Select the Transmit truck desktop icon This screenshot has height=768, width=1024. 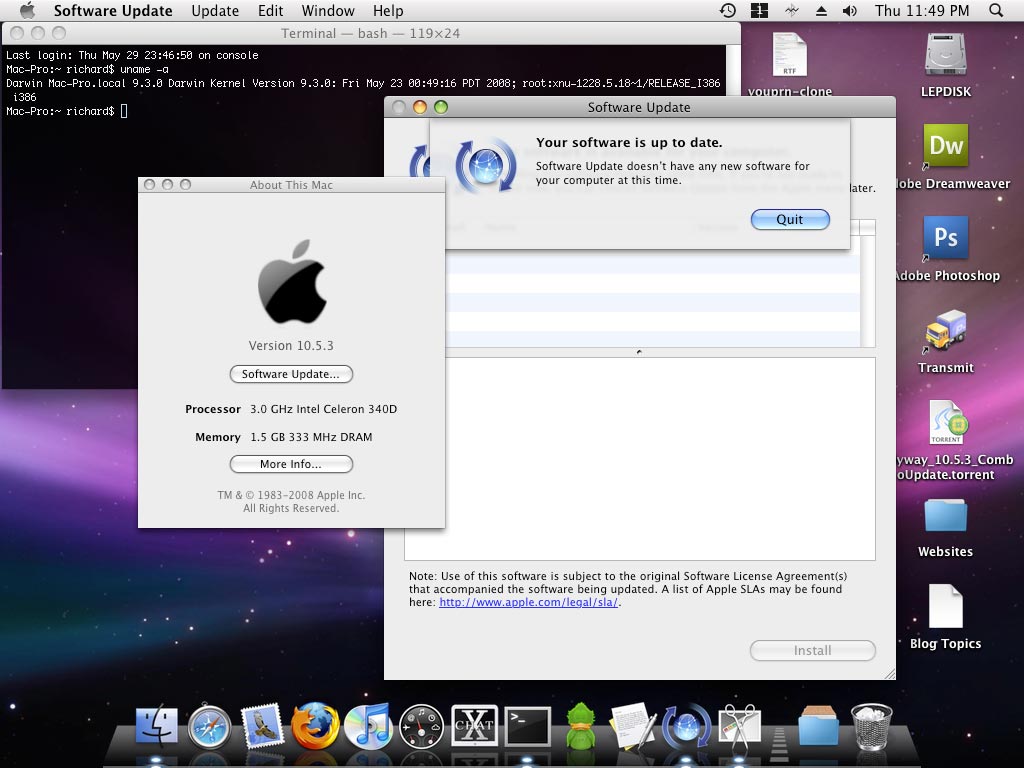click(946, 329)
